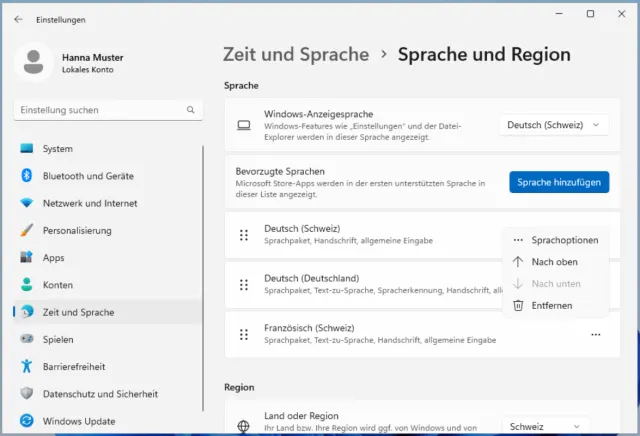Click Sprache hinzufügen button
This screenshot has height=436, width=640.
559,182
